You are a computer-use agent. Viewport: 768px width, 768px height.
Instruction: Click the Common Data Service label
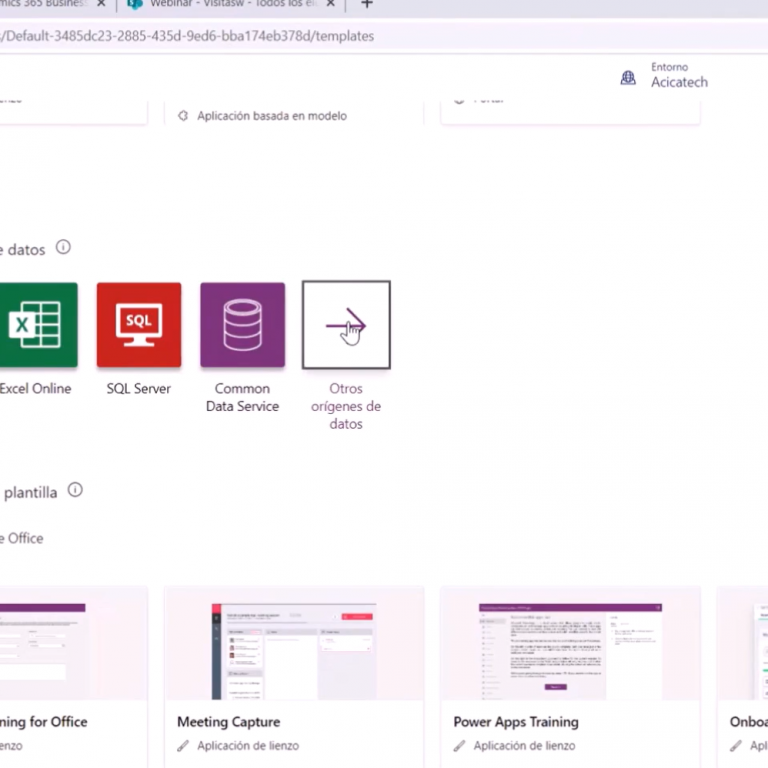242,397
